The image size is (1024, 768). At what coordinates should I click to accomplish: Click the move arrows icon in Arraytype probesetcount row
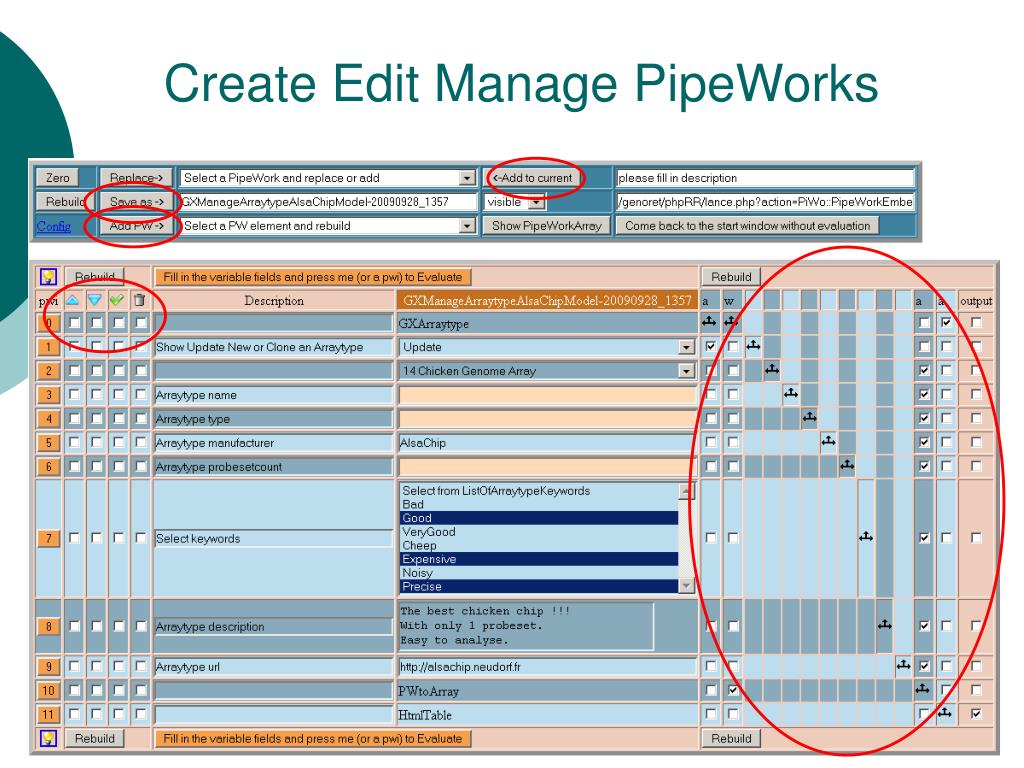pos(847,465)
